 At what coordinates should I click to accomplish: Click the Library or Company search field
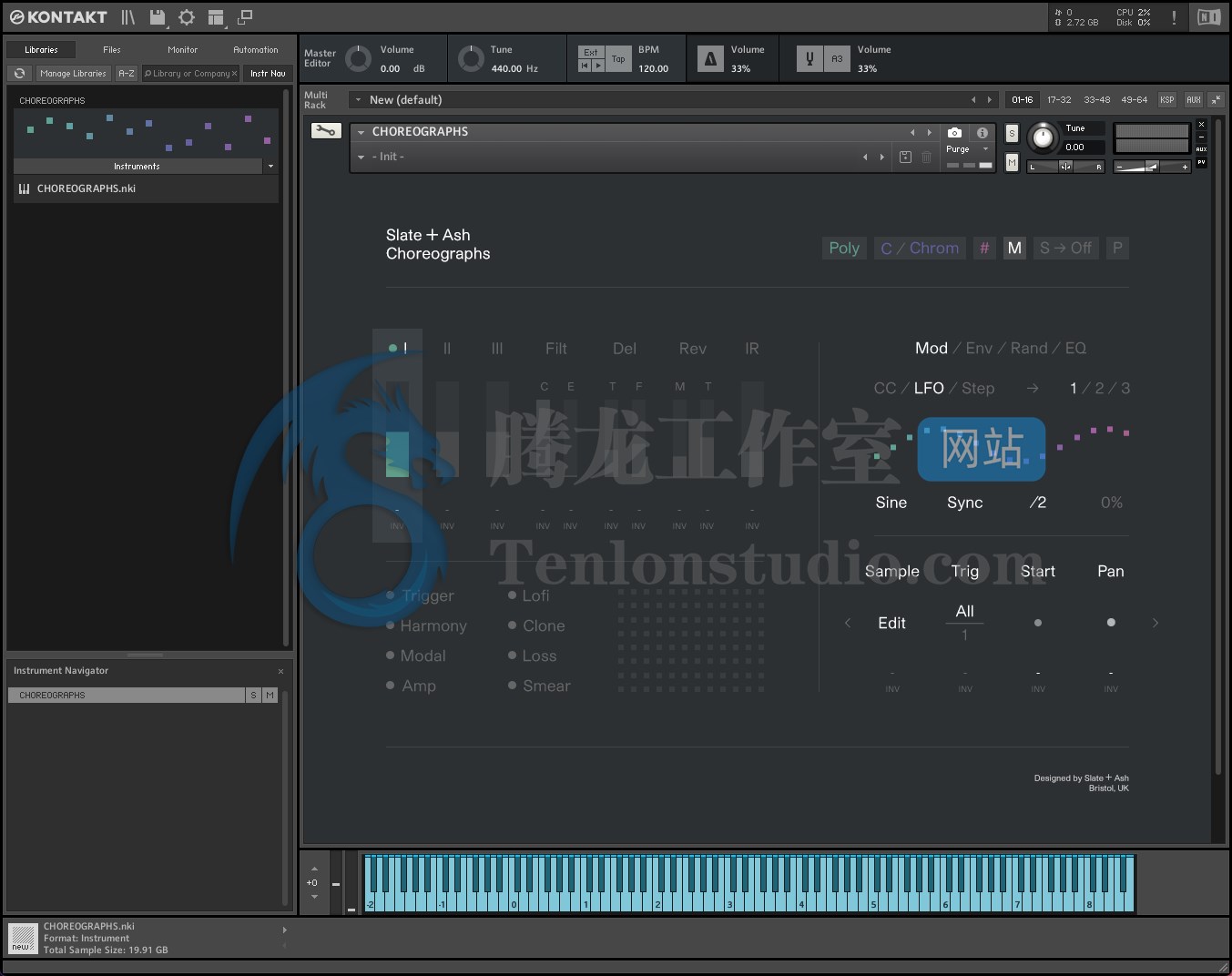click(x=191, y=74)
